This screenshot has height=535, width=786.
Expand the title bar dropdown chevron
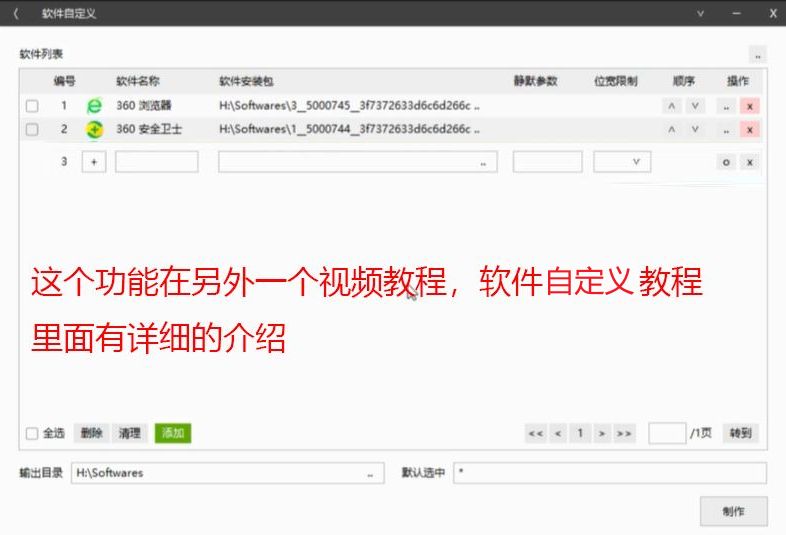700,13
